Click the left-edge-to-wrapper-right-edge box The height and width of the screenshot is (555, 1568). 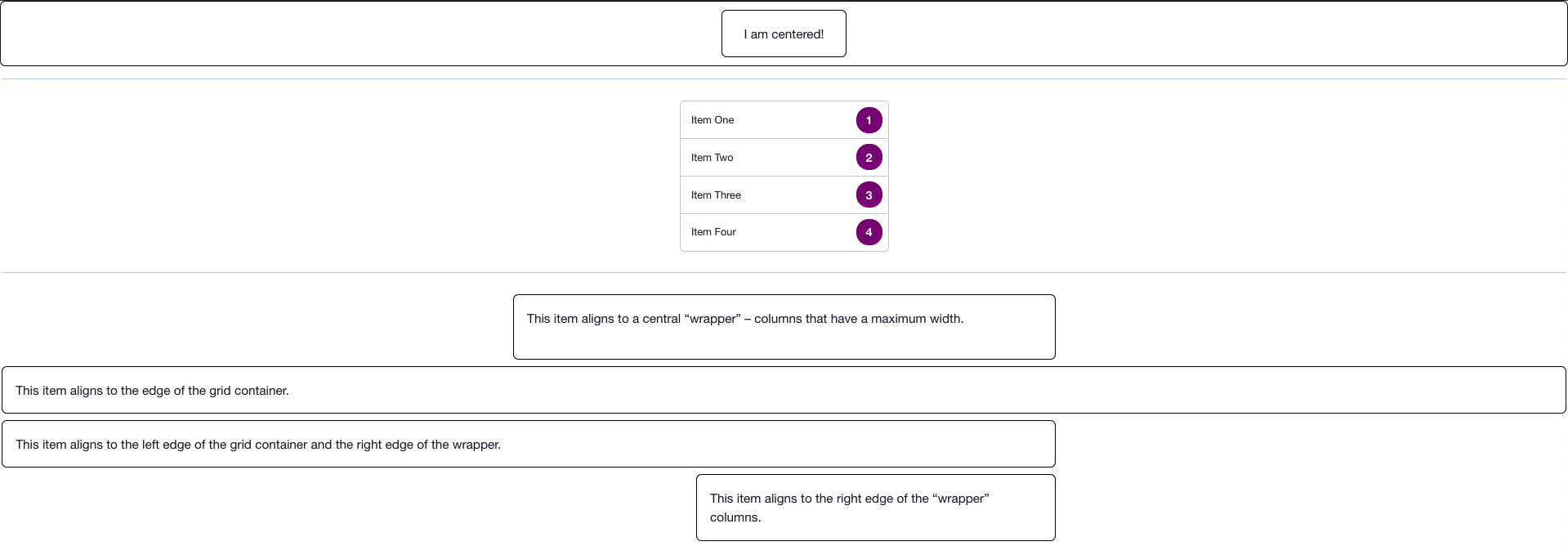[x=529, y=444]
